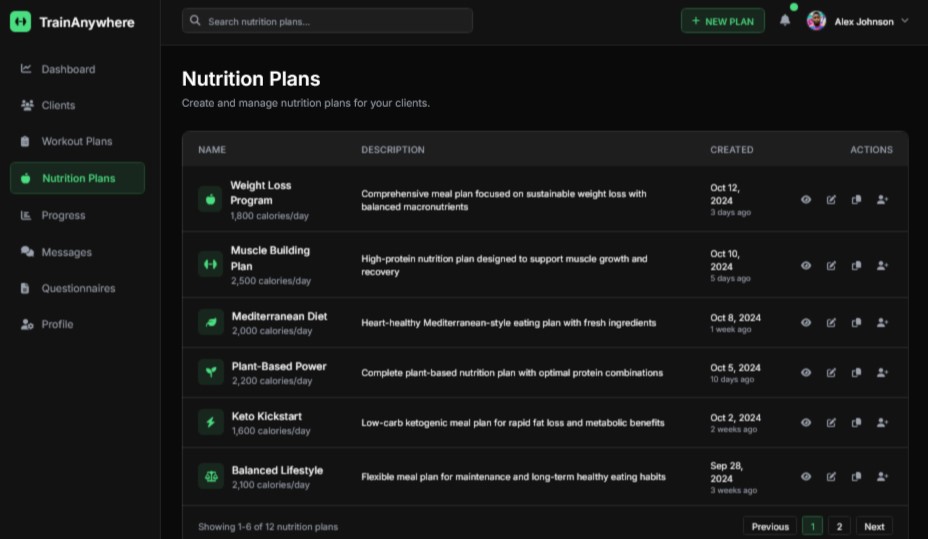Viewport: 928px width, 539px height.
Task: Go to Messages in the sidebar
Action: 66,252
